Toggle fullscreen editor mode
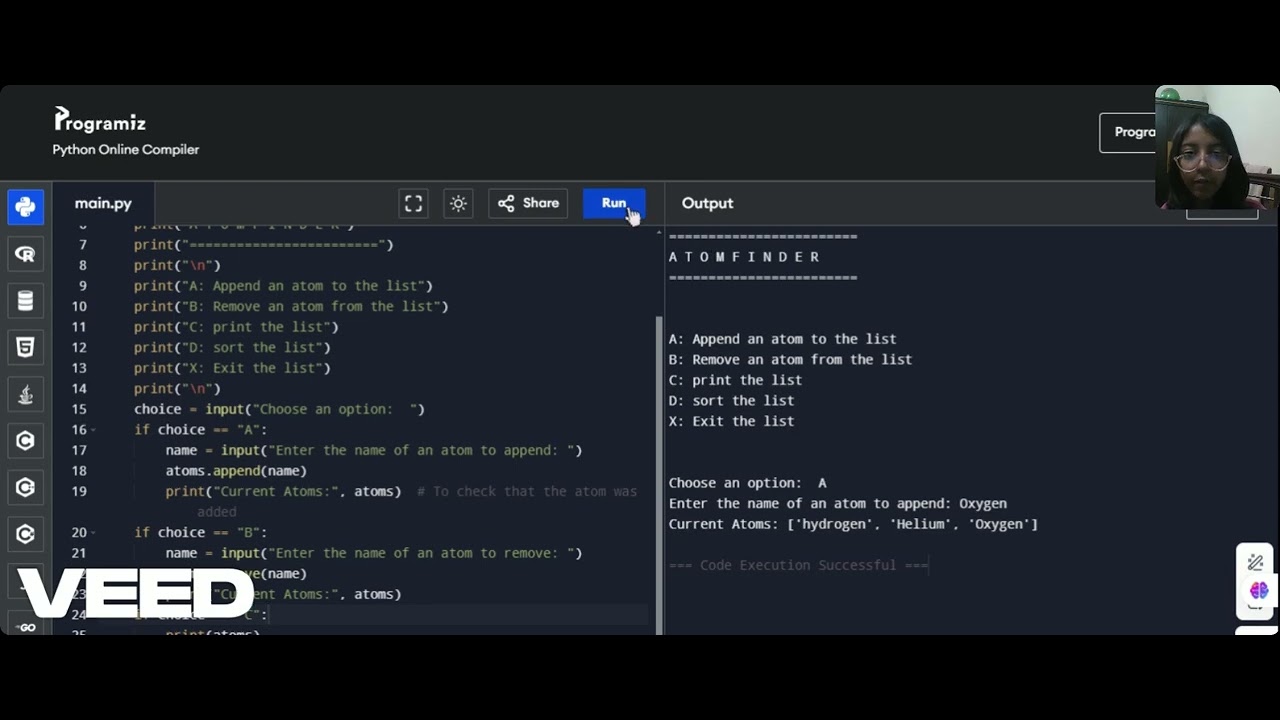 coord(413,203)
